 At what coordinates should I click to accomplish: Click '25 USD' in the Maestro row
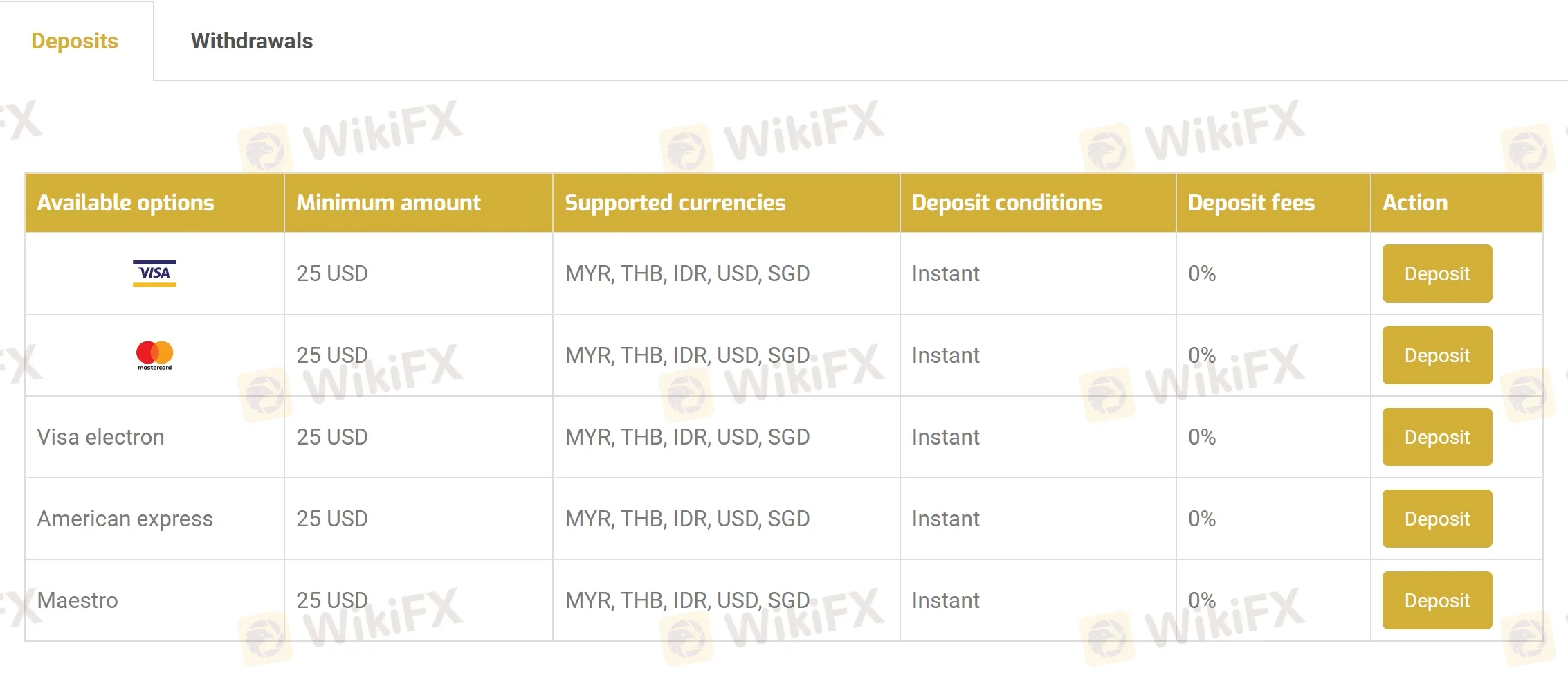332,600
